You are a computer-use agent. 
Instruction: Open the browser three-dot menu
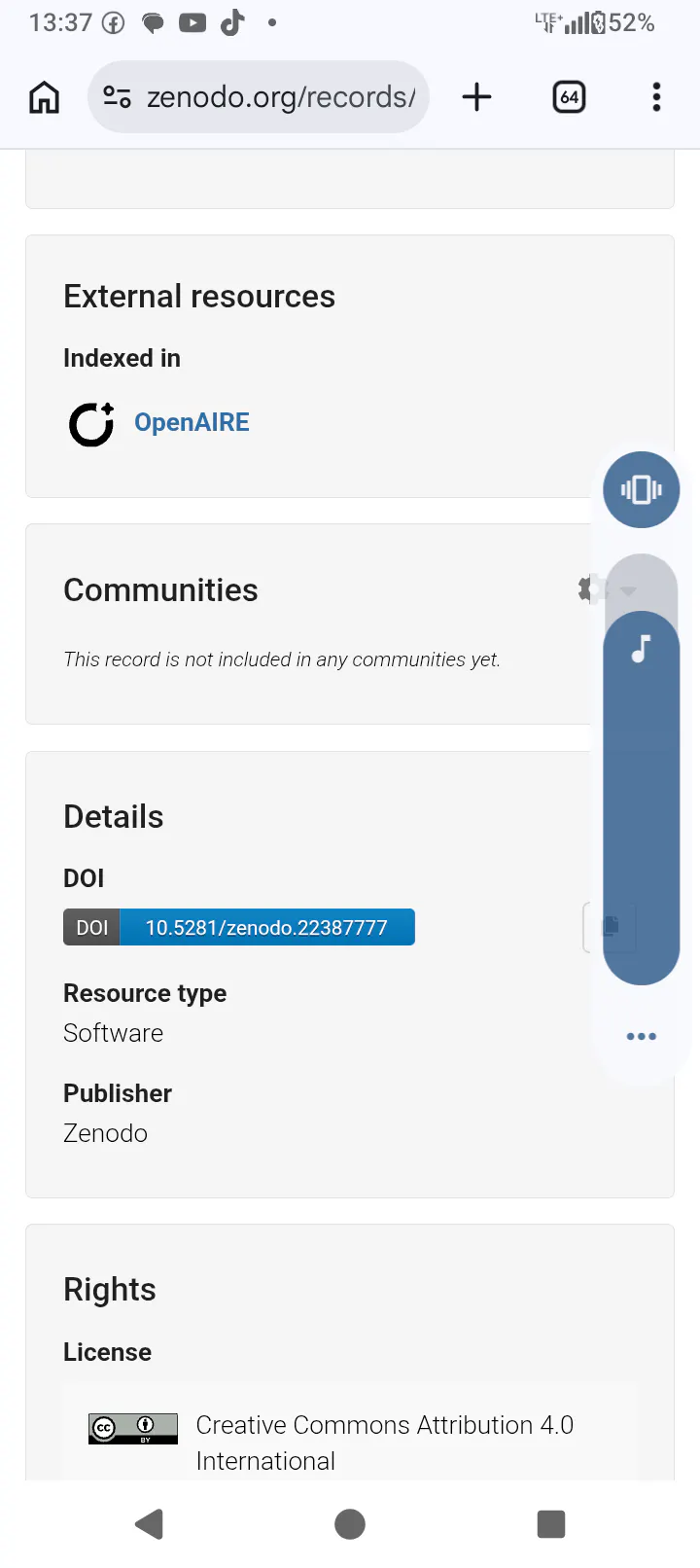tap(657, 97)
